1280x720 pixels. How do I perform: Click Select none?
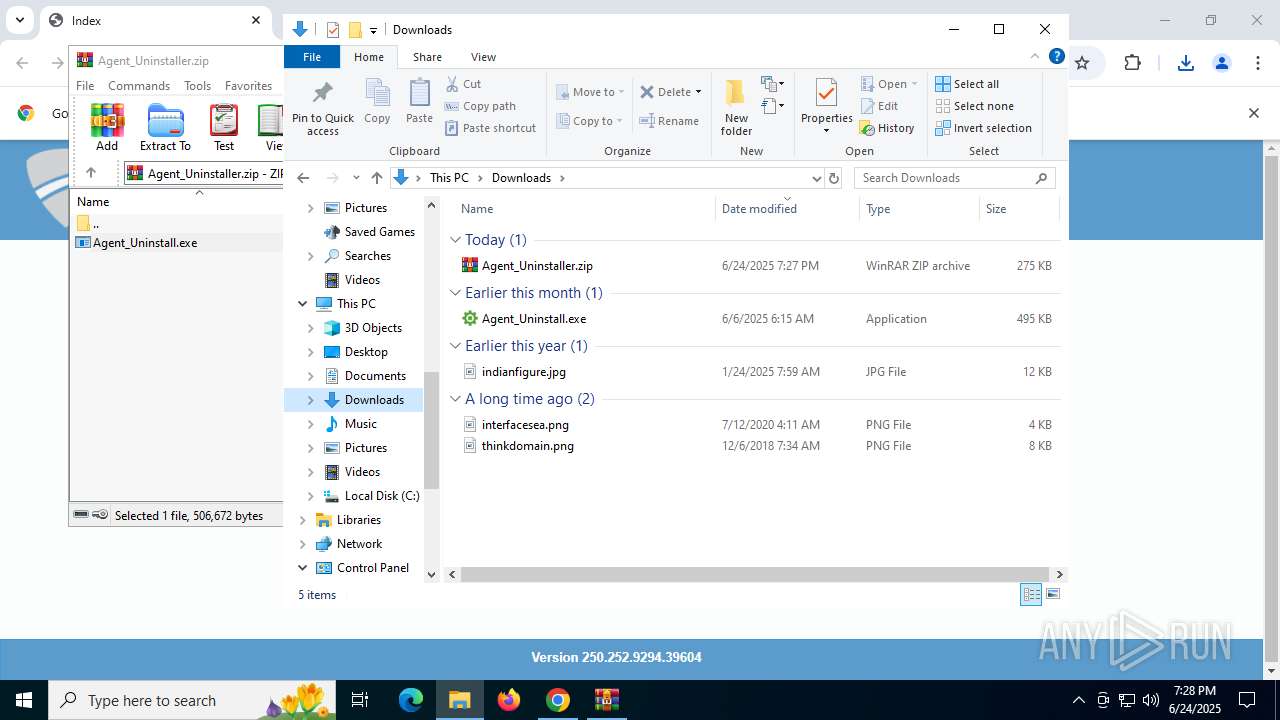click(x=974, y=106)
